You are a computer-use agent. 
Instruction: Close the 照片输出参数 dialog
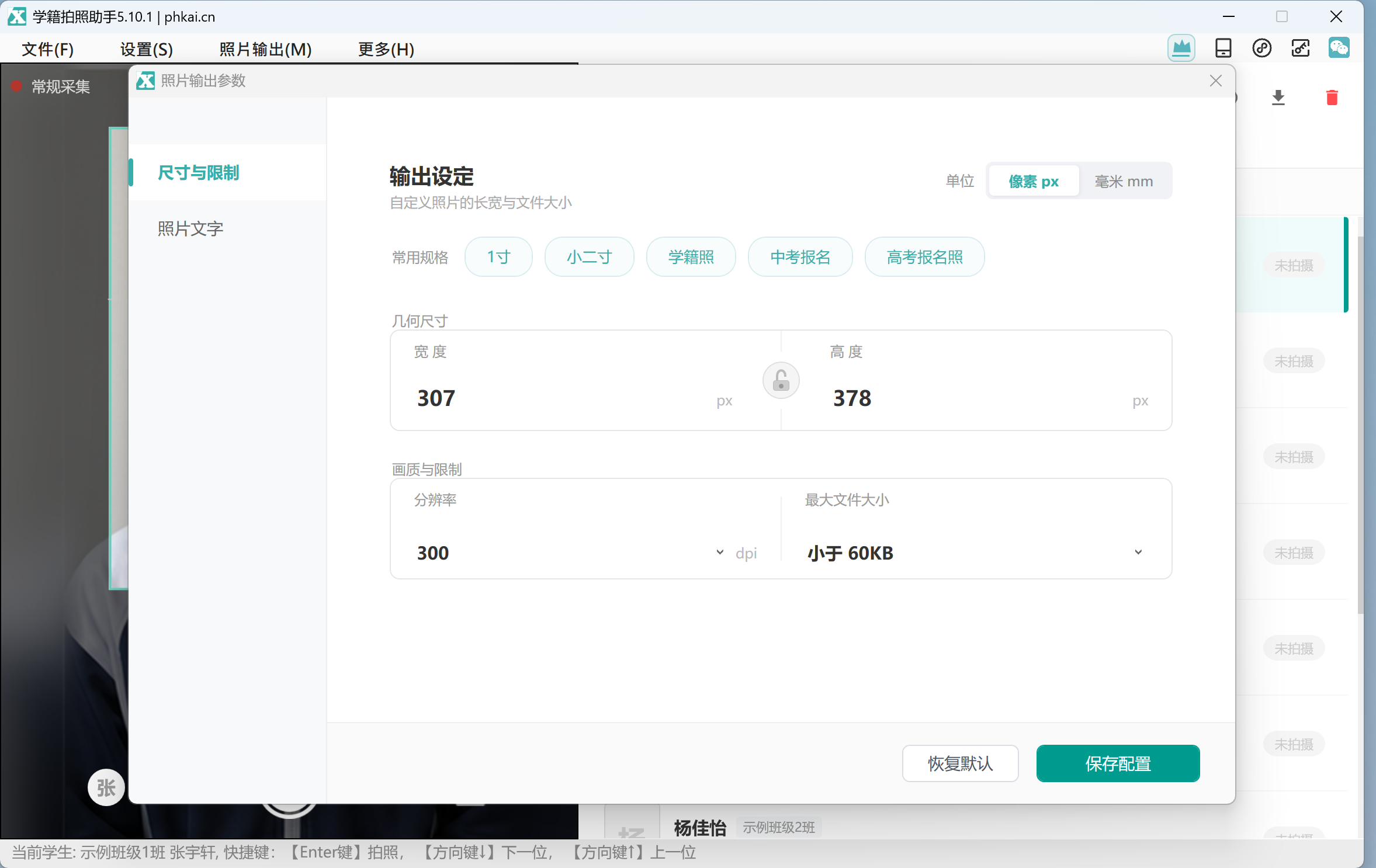pyautogui.click(x=1216, y=81)
